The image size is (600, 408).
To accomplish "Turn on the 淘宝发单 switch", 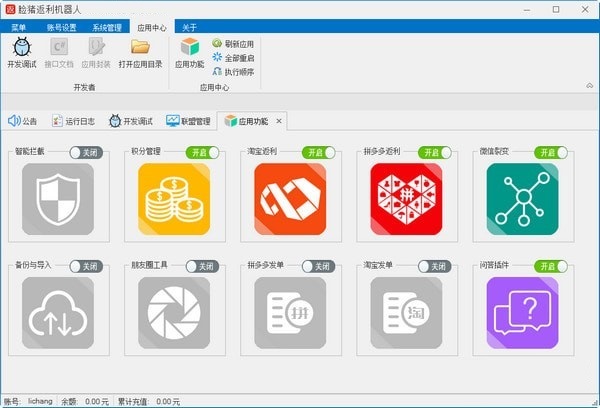I will click(435, 266).
